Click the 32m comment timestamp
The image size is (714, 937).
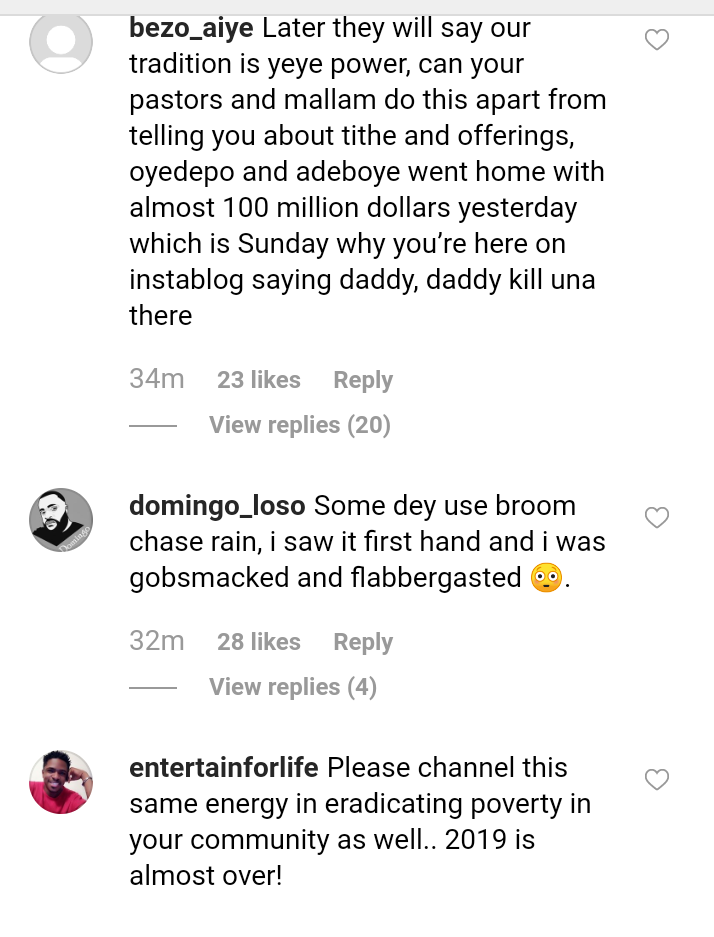[x=157, y=642]
